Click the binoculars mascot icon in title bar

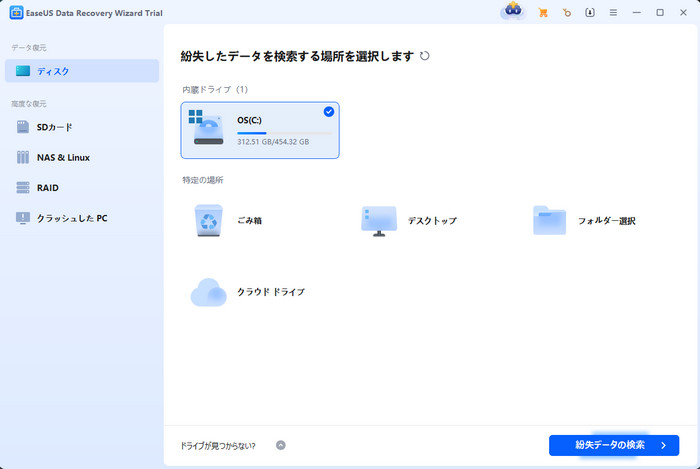click(x=513, y=11)
